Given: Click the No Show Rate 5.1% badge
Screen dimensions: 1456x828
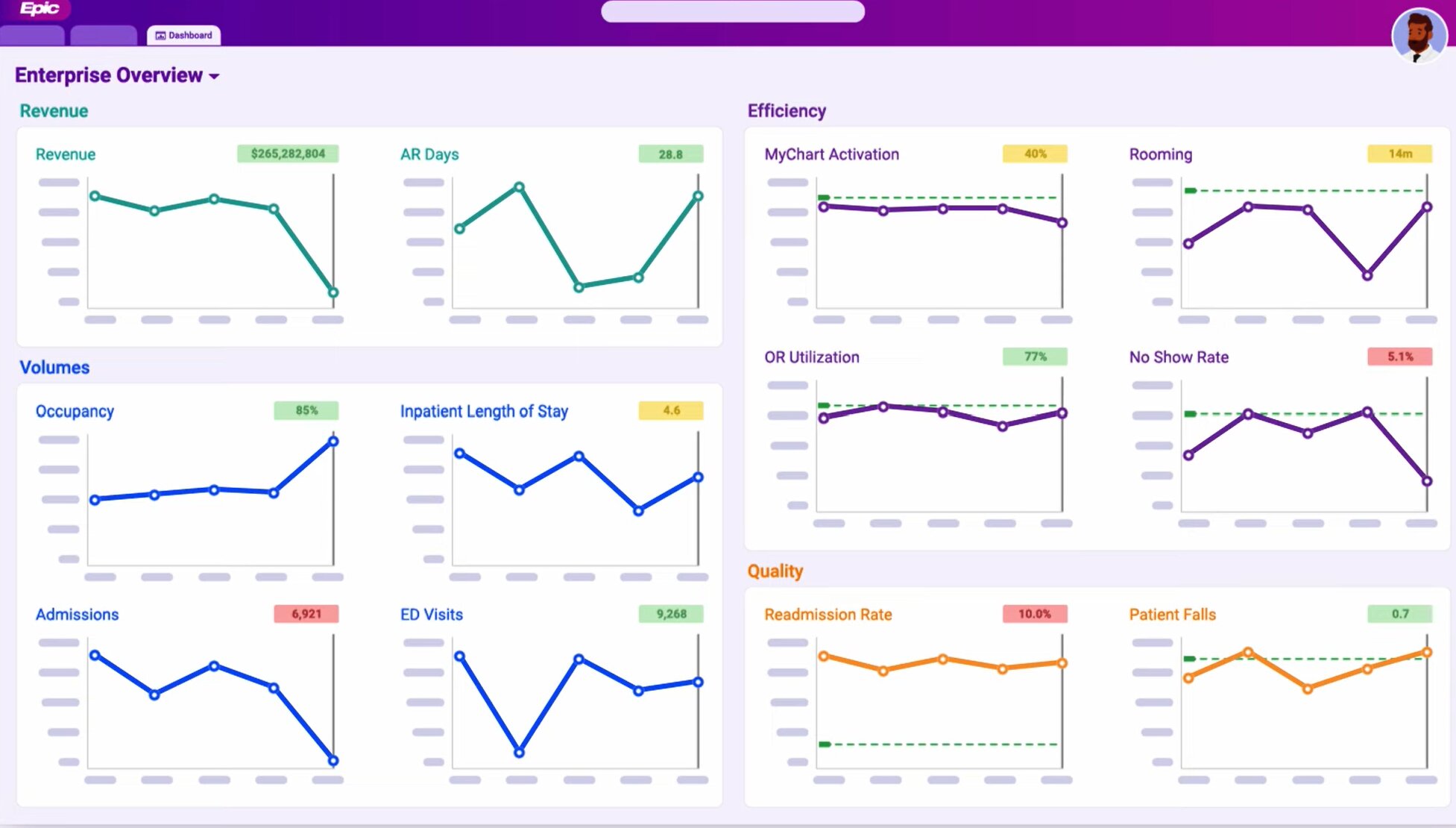Looking at the screenshot, I should (1399, 357).
